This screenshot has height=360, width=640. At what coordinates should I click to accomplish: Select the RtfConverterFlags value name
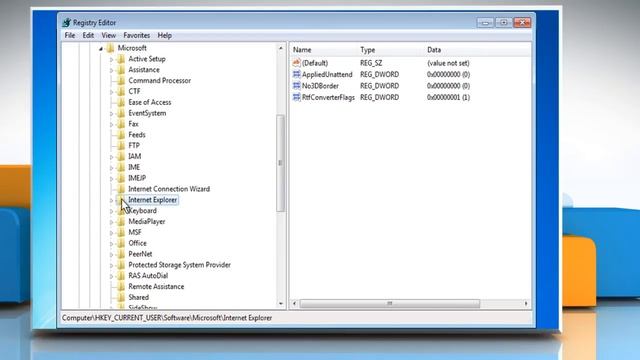pyautogui.click(x=328, y=98)
